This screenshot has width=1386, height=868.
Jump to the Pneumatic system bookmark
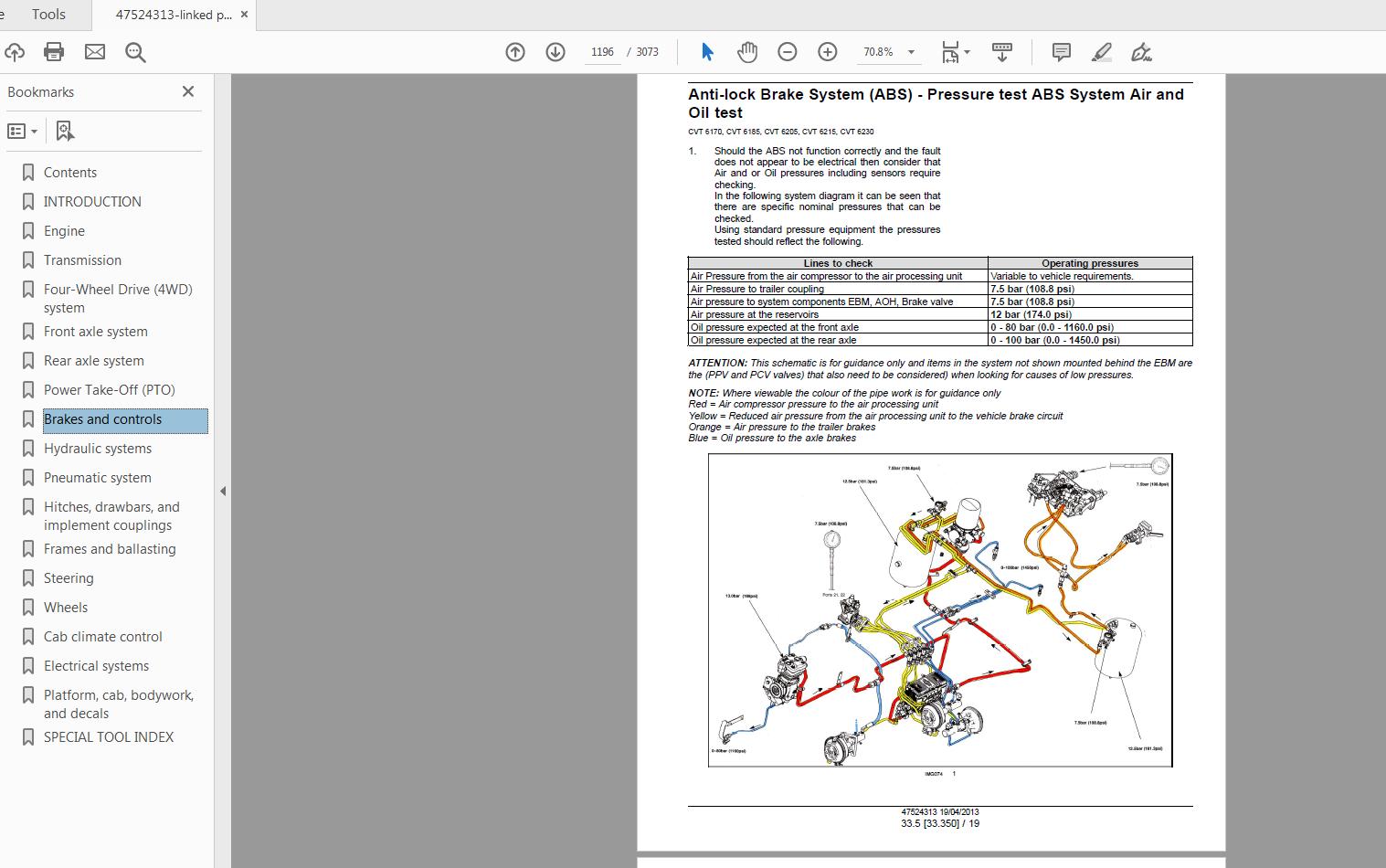tap(97, 477)
